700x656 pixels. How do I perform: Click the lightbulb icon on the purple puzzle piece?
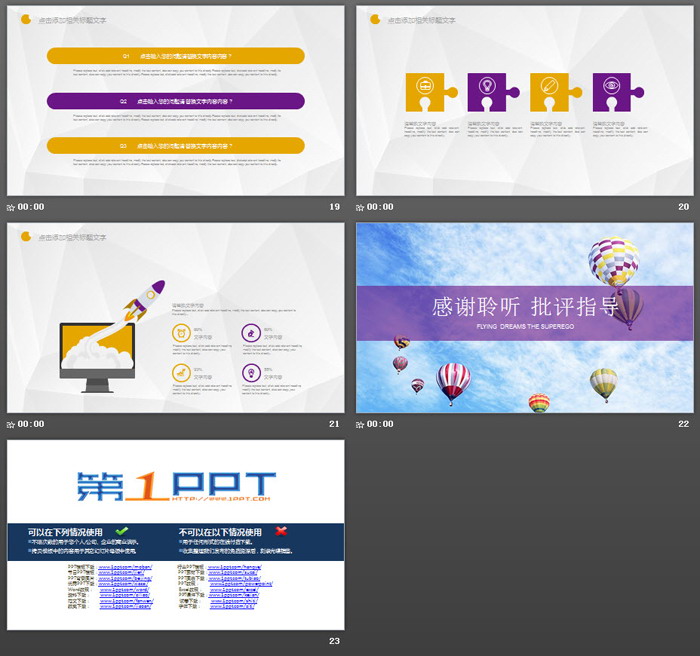pos(487,86)
